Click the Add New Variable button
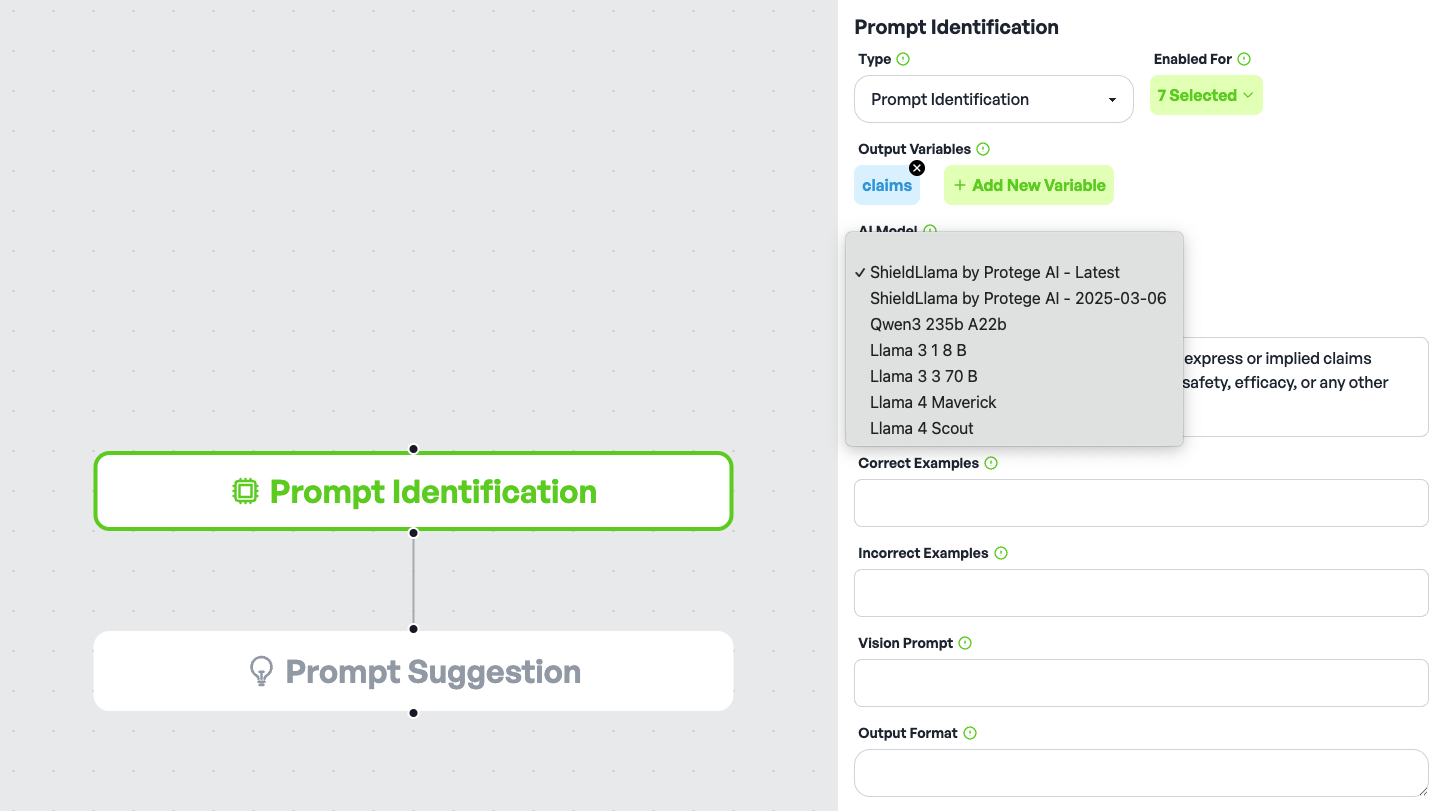The image size is (1442, 811). [x=1028, y=185]
